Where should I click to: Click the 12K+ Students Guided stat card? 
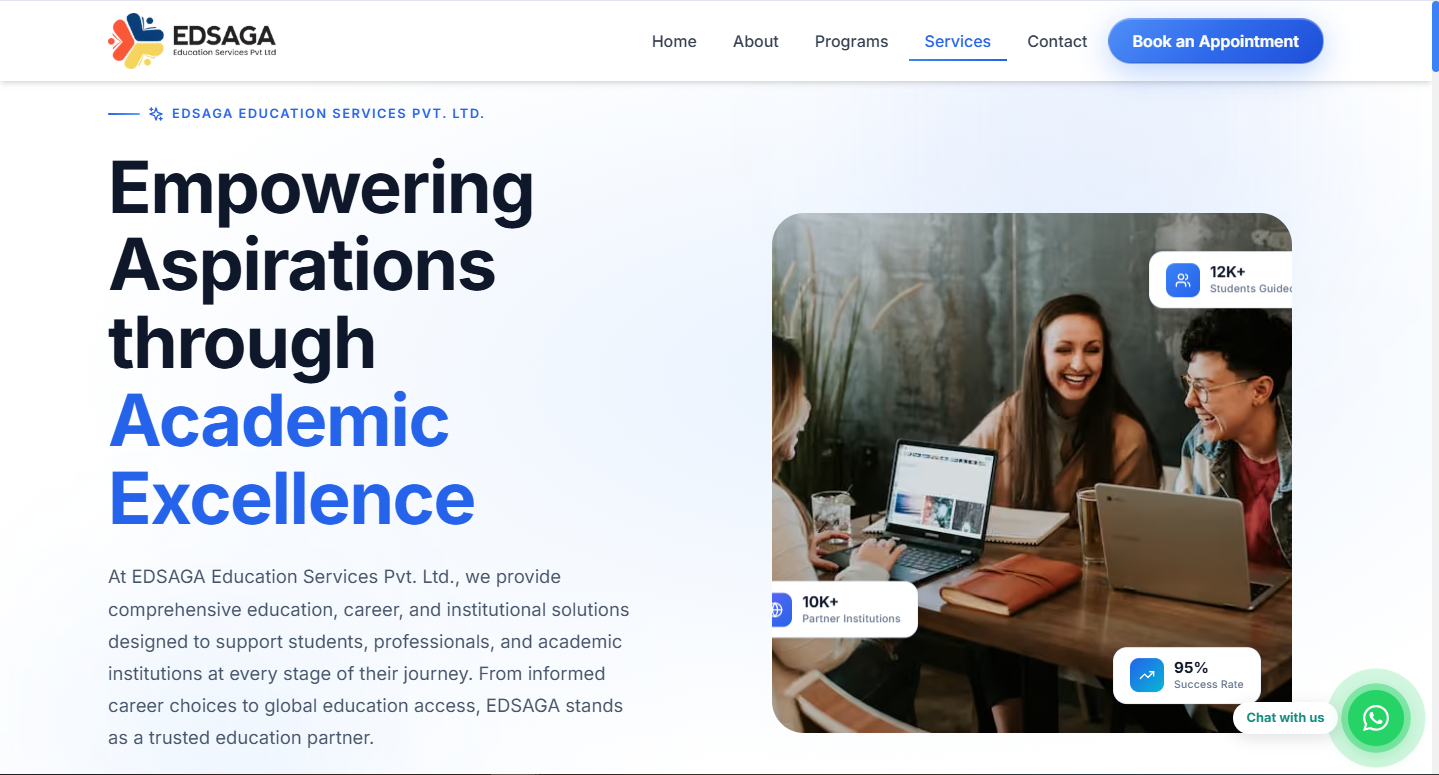[1221, 280]
